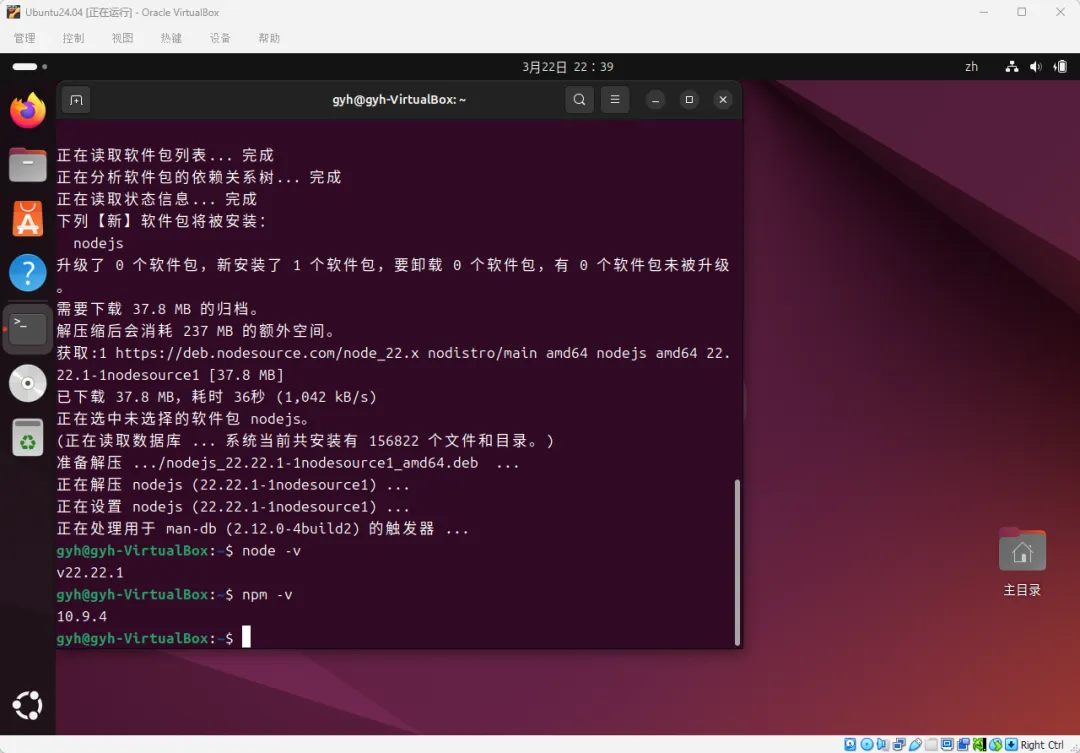Click the terminal vertical scrollbar

click(737, 561)
